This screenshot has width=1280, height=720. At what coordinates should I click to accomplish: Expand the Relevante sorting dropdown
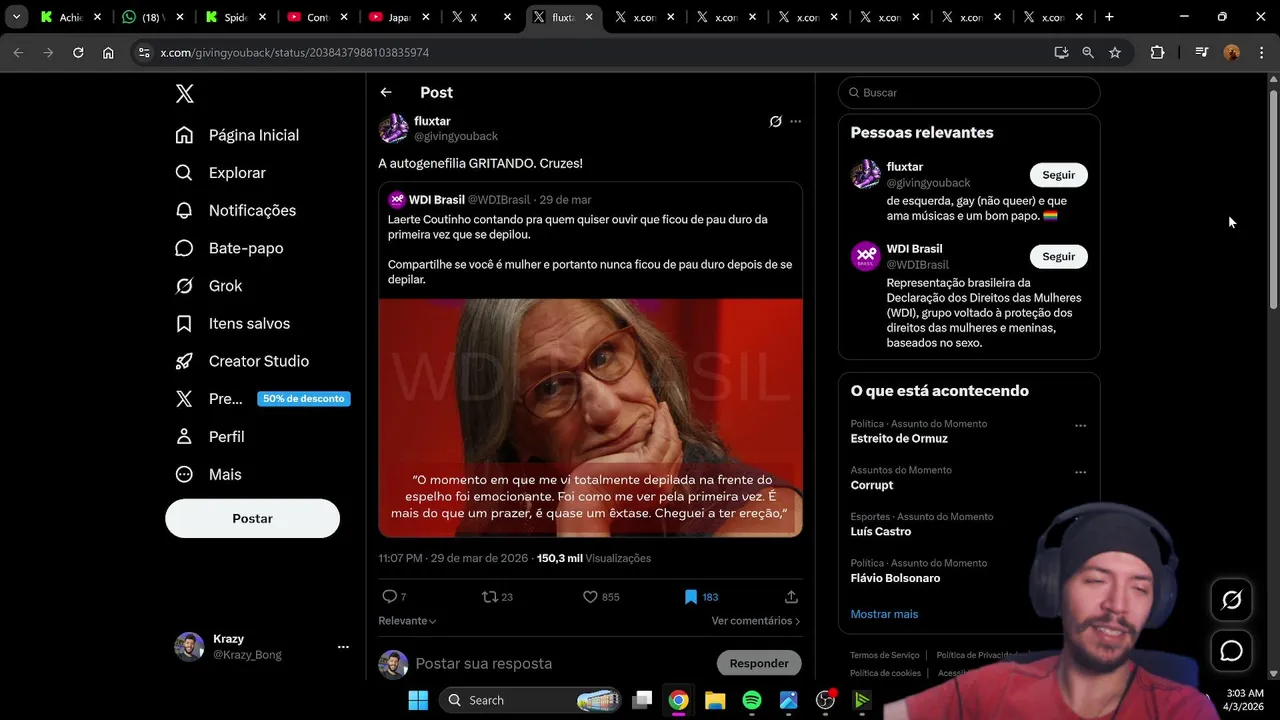[x=407, y=621]
